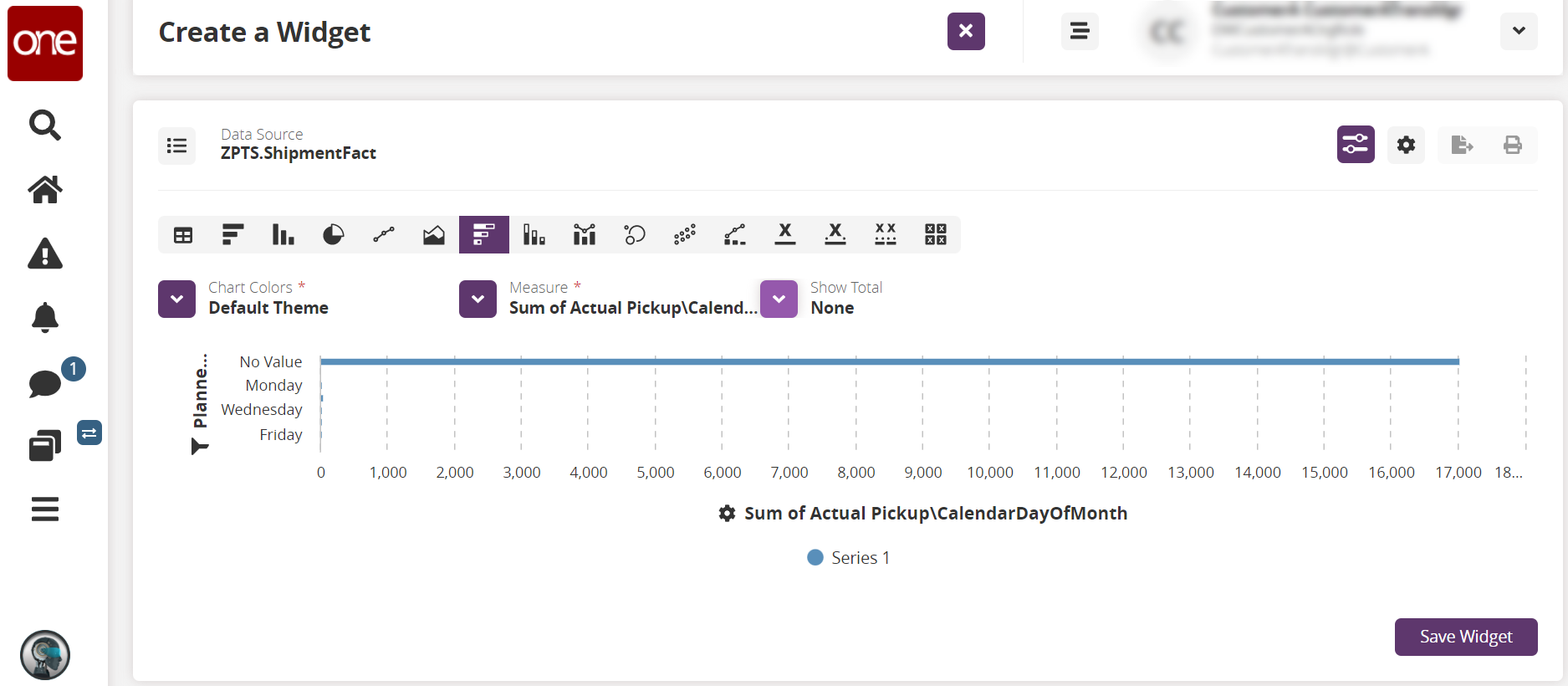
Task: Open the Measure dropdown
Action: (x=478, y=299)
